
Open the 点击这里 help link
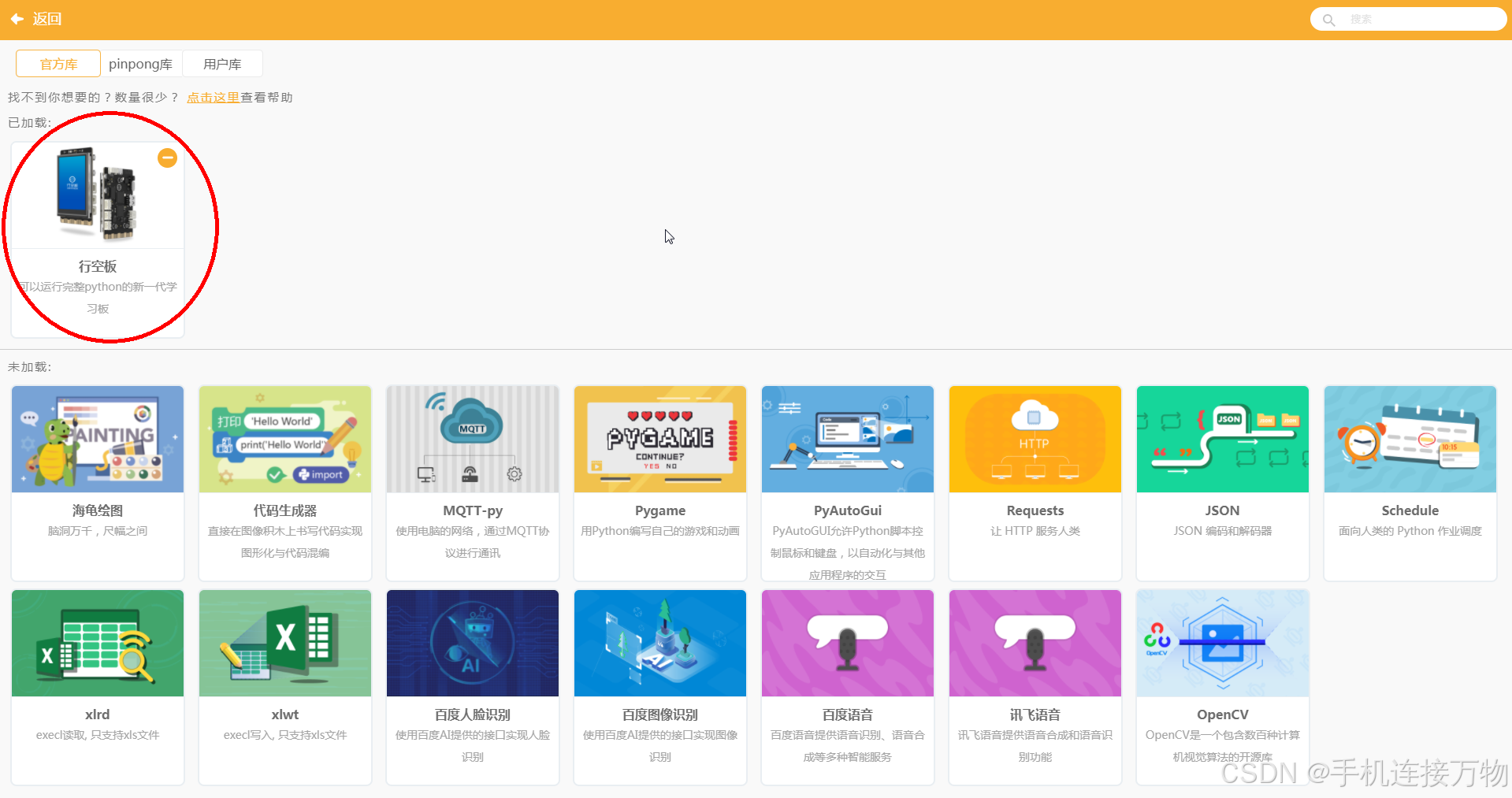pyautogui.click(x=213, y=98)
